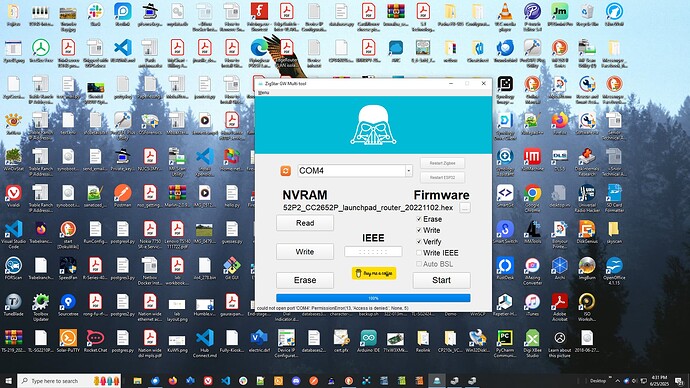This screenshot has height=388, width=690.
Task: Enable the Write IEEE checkbox
Action: tap(419, 253)
